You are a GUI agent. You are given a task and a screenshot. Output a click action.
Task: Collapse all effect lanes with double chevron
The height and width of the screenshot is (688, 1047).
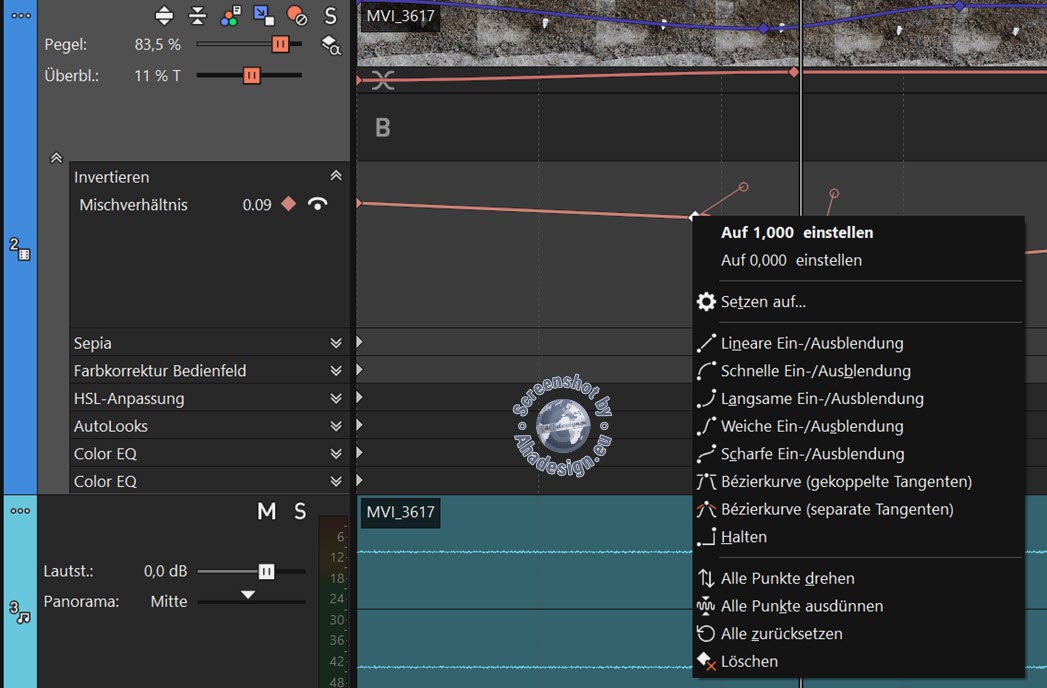coord(56,158)
